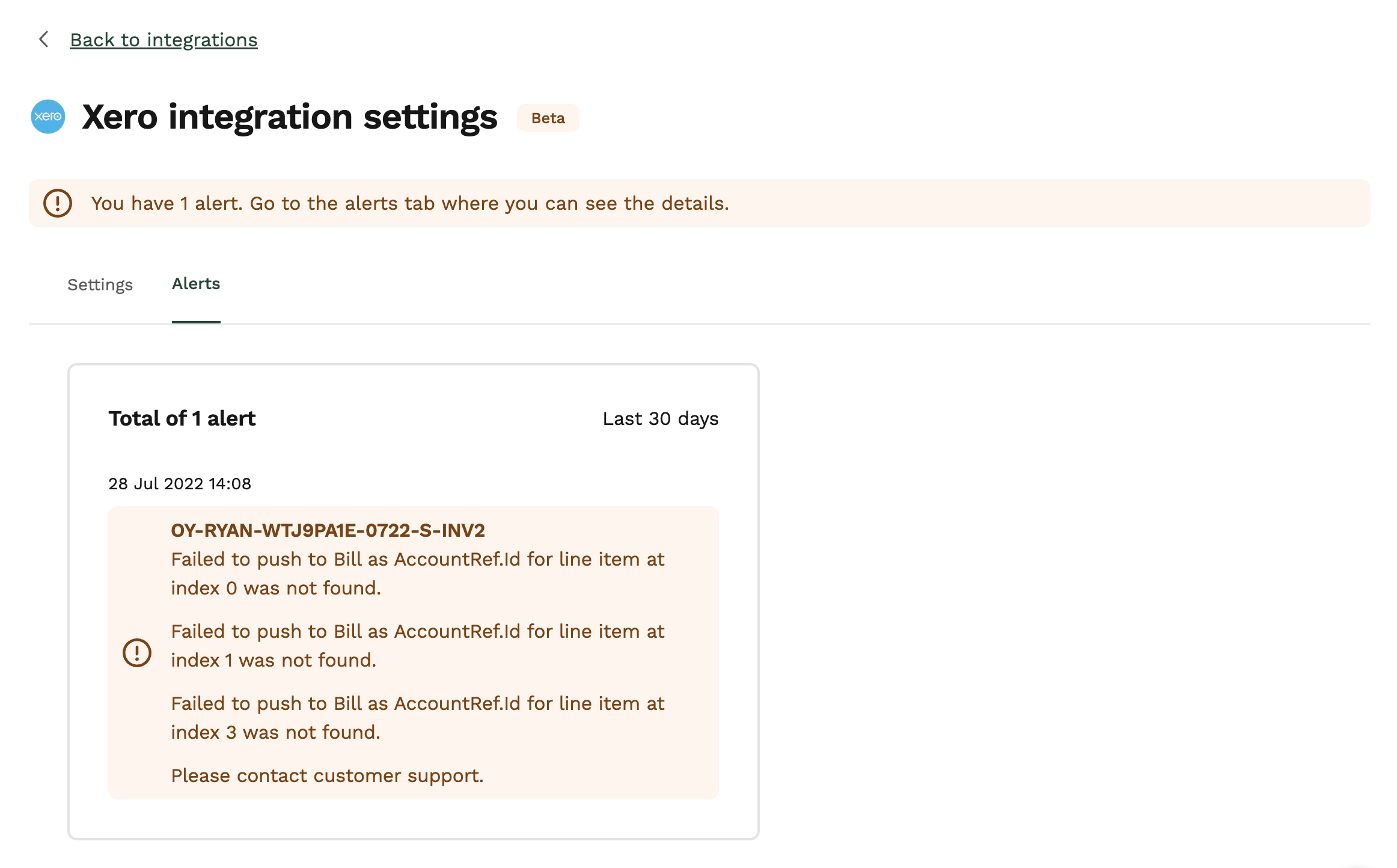The image size is (1397, 868).
Task: Click the 'You have 1 alert' banner text
Action: click(410, 203)
